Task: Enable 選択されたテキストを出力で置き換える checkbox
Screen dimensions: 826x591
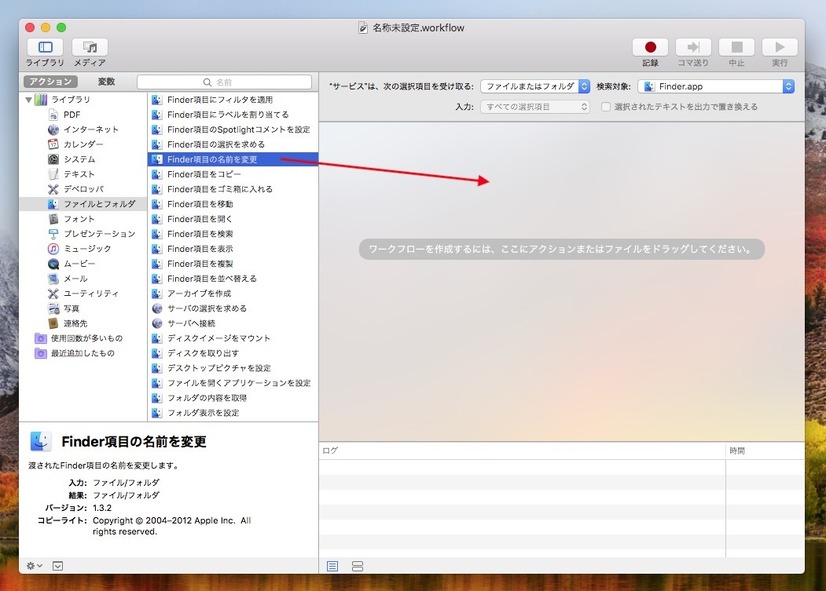Action: [606, 106]
